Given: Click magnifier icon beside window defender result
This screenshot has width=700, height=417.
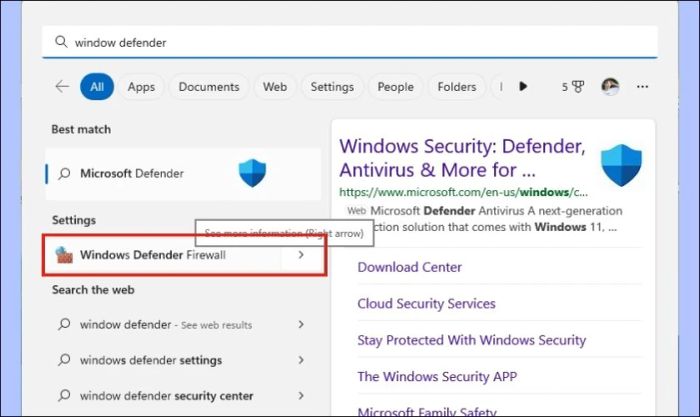Looking at the screenshot, I should click(64, 324).
